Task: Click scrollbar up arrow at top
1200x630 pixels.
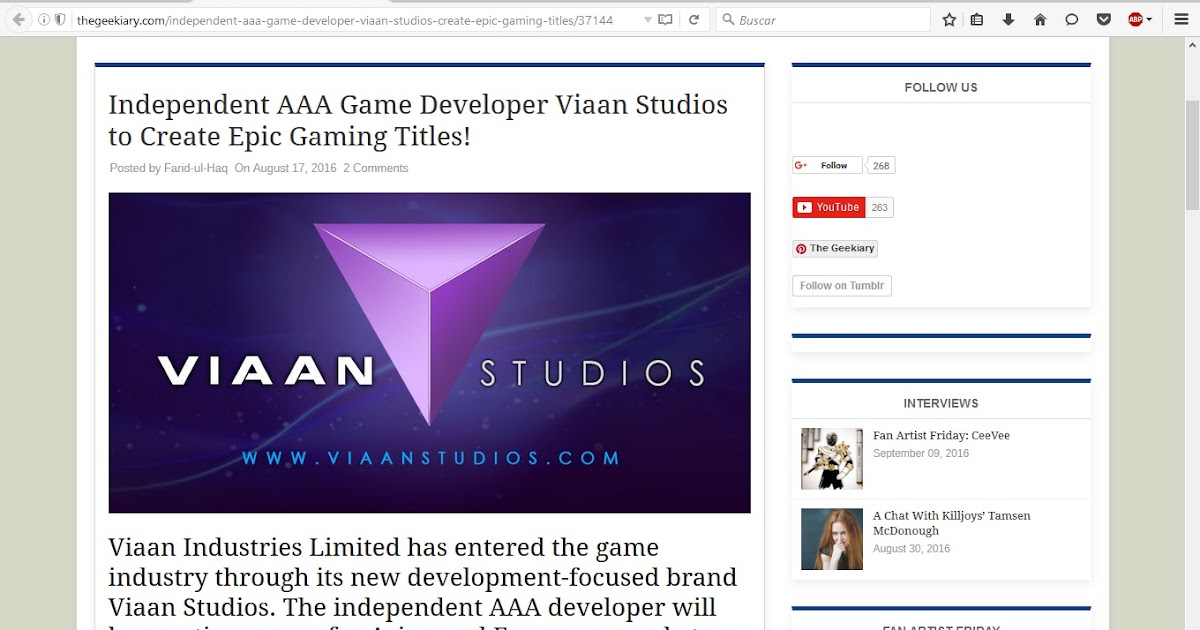Action: coord(1192,47)
